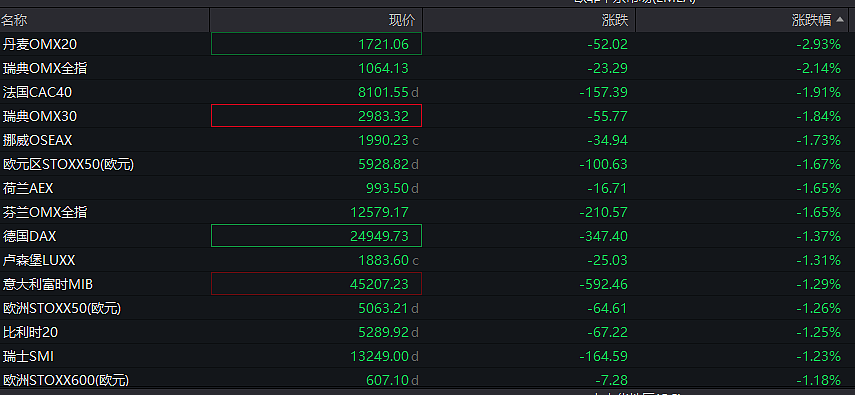855x395 pixels.
Task: Click price 5289.92 of 比利时20
Action: tap(383, 332)
